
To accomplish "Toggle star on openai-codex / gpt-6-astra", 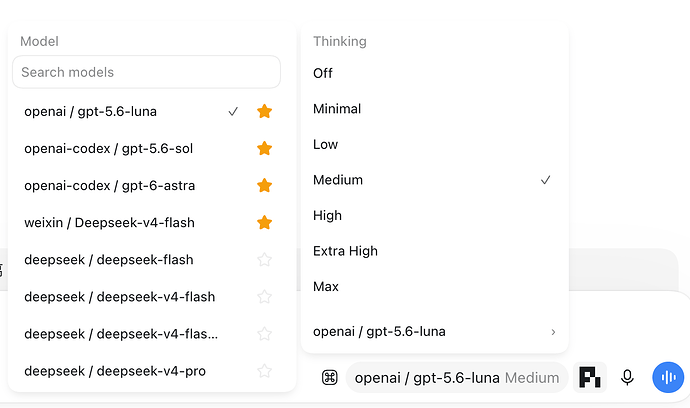I will point(264,185).
